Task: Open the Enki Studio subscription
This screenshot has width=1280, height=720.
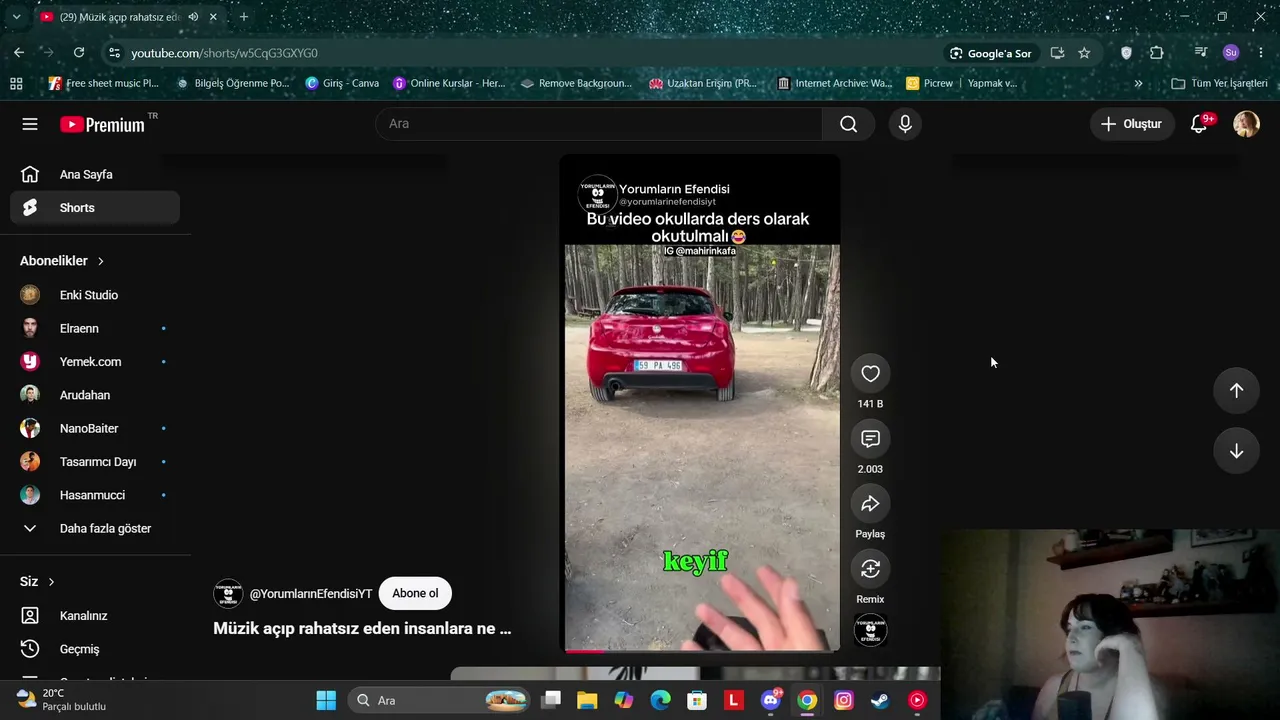Action: [95, 295]
